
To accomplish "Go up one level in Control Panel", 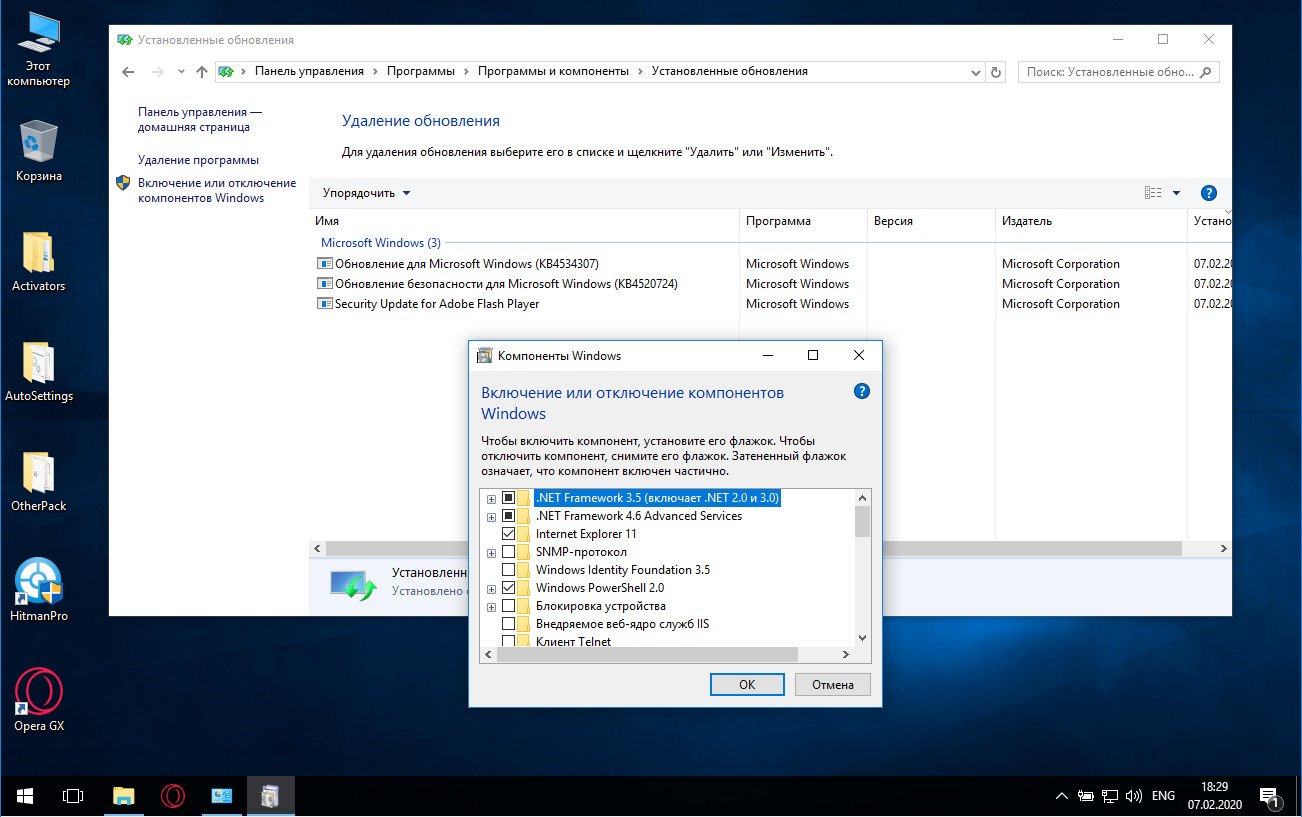I will (202, 72).
